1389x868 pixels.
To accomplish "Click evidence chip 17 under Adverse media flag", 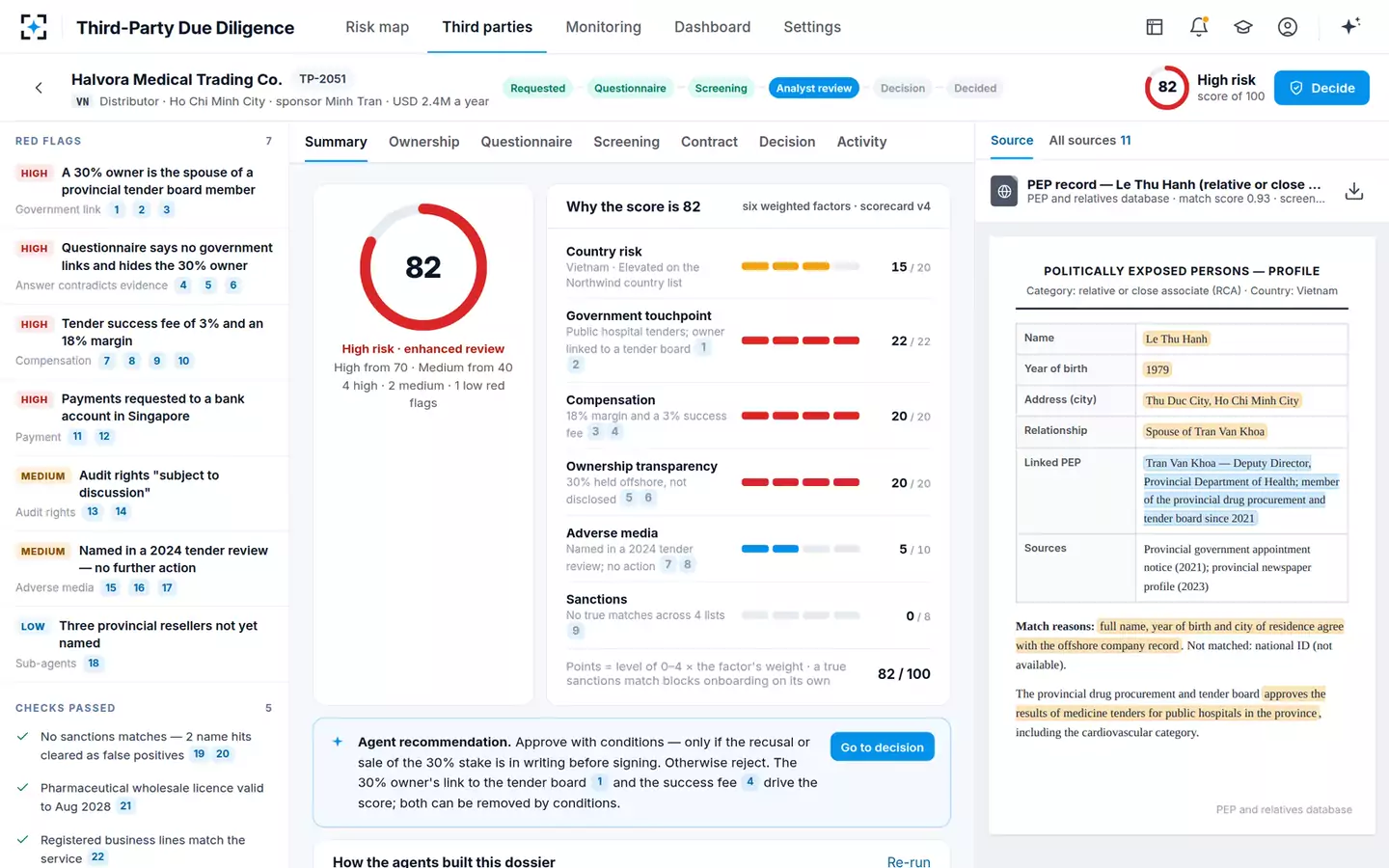I will click(167, 588).
